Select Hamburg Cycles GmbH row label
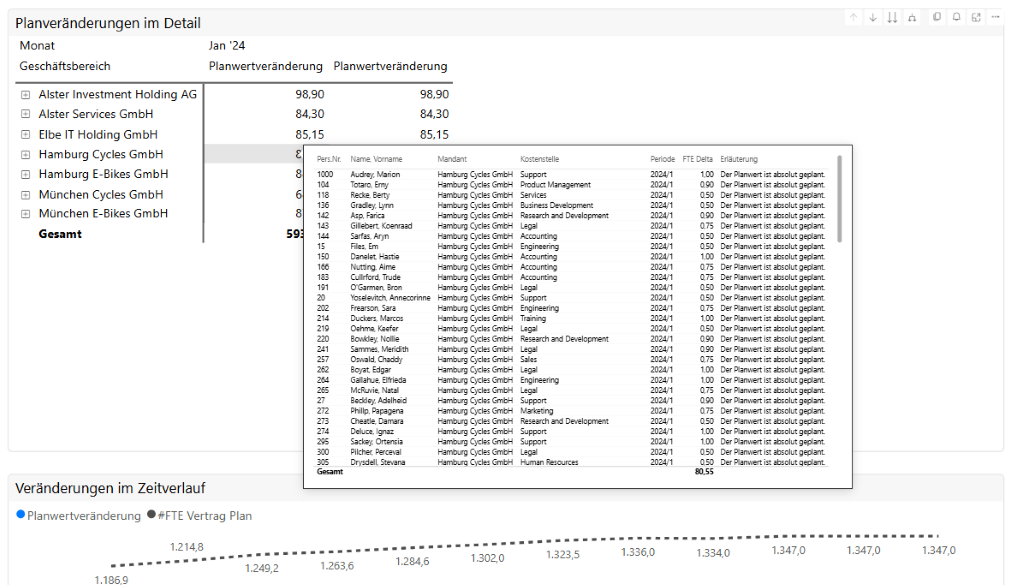 point(101,154)
